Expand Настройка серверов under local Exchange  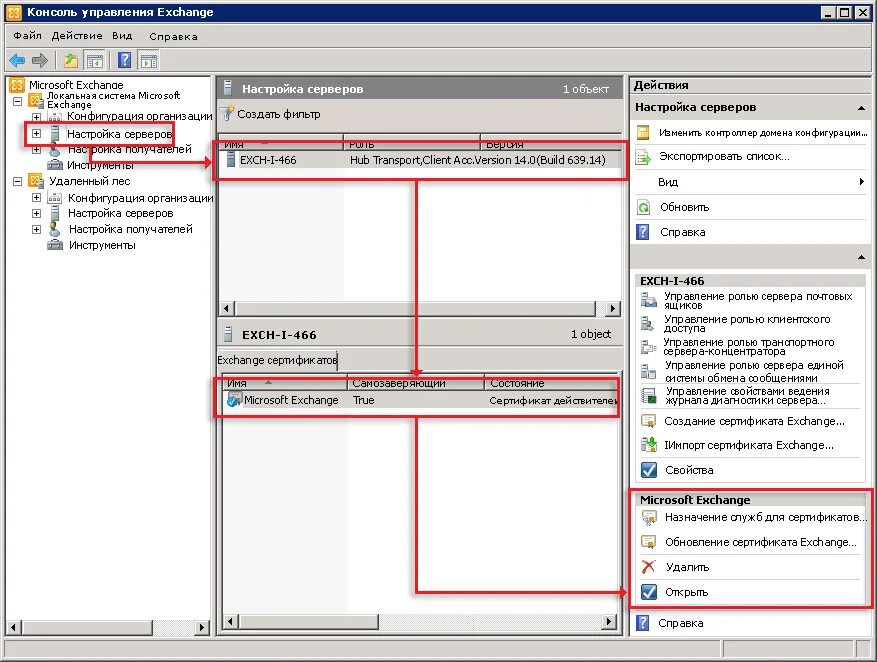coord(36,134)
